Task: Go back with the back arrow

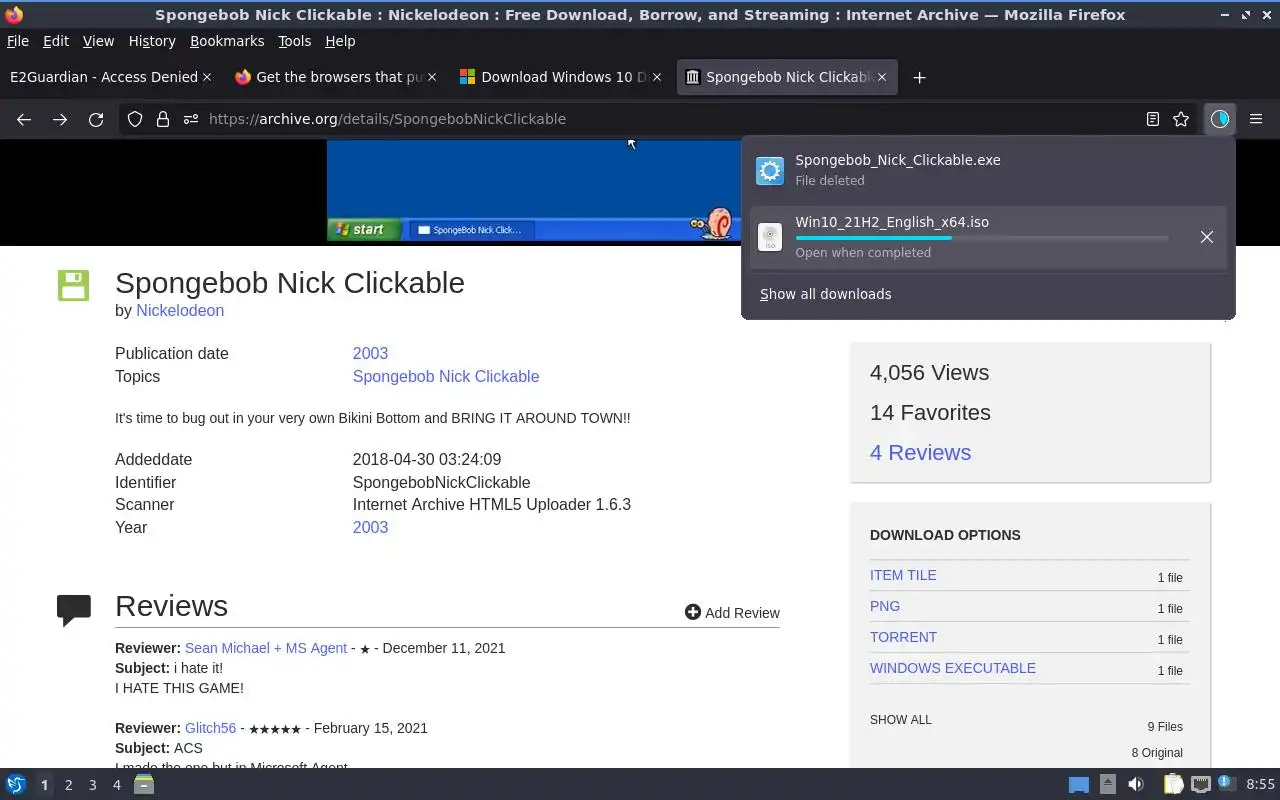Action: coord(24,119)
